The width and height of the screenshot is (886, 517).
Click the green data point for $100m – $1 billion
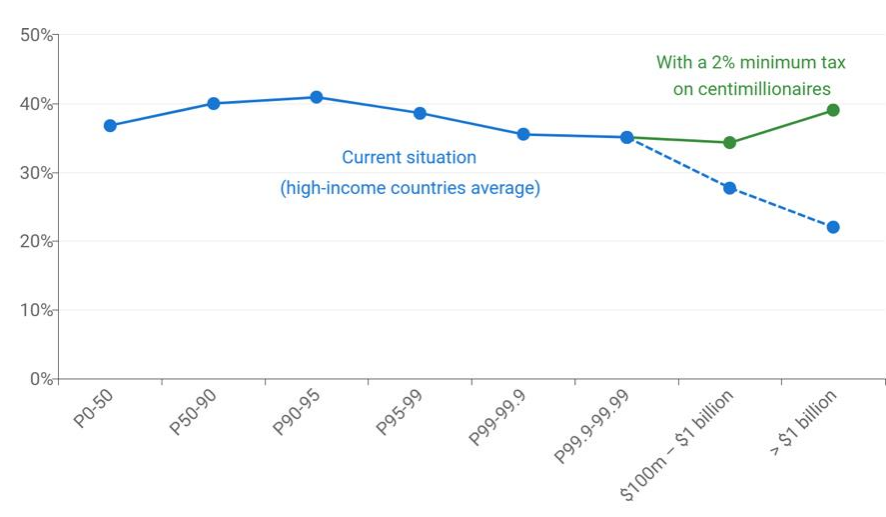point(730,143)
